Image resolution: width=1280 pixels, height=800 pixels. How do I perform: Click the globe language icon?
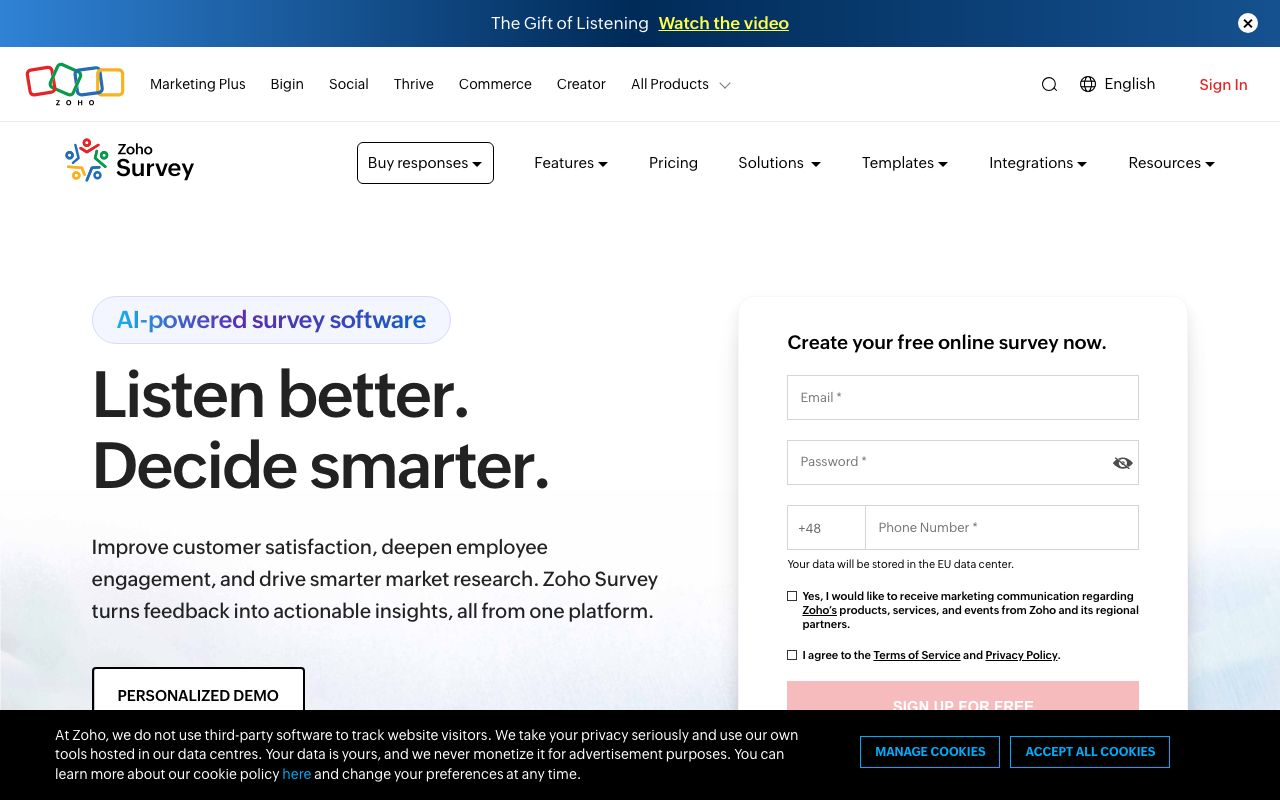(1088, 84)
